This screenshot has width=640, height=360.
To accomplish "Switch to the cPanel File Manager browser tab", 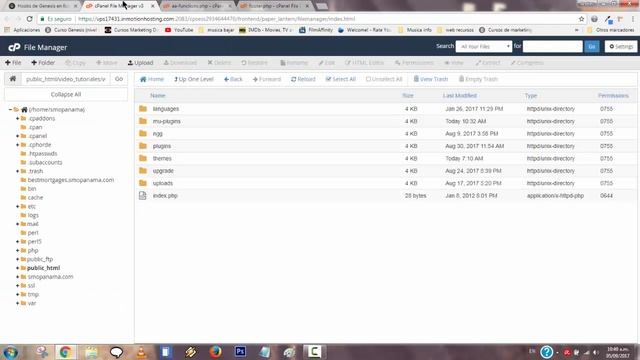I will (120, 6).
